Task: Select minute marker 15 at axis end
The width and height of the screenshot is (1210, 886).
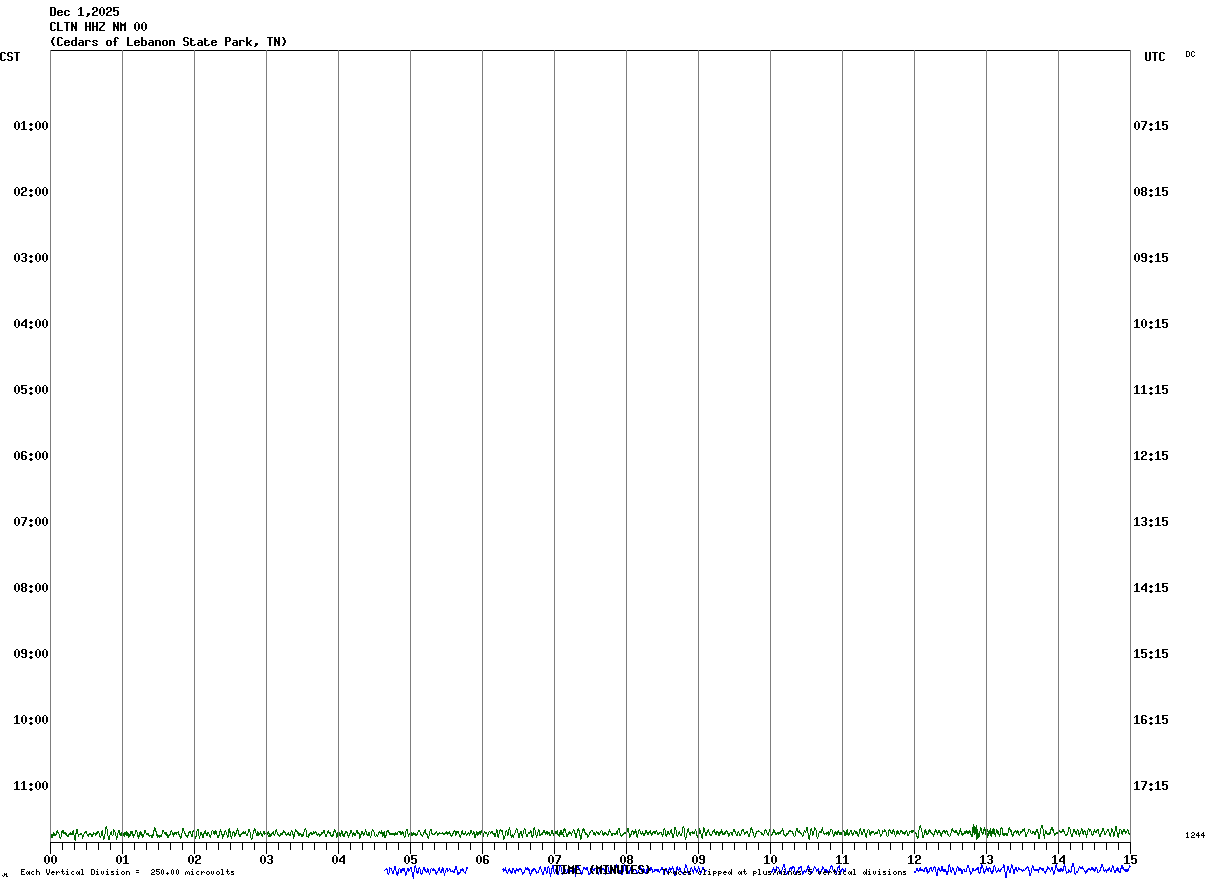Action: 1130,860
